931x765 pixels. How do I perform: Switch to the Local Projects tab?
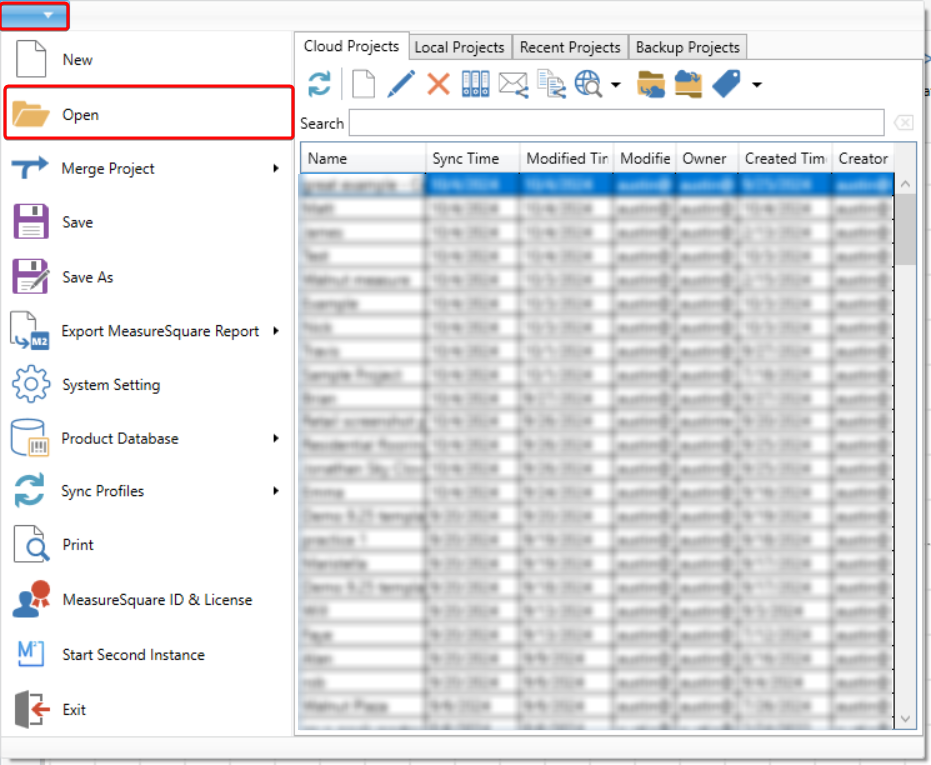(460, 48)
